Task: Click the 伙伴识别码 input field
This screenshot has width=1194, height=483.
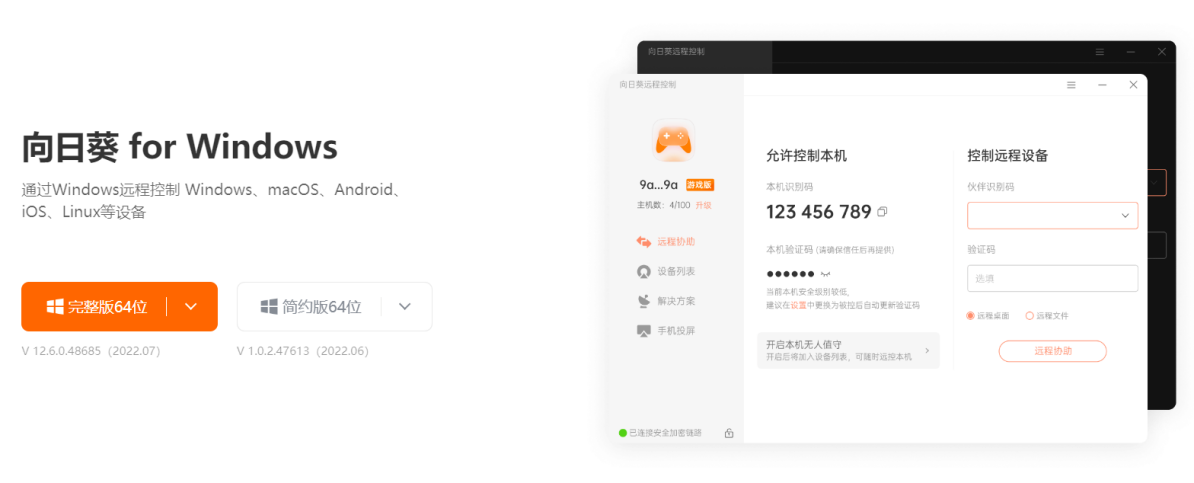Action: 1052,216
